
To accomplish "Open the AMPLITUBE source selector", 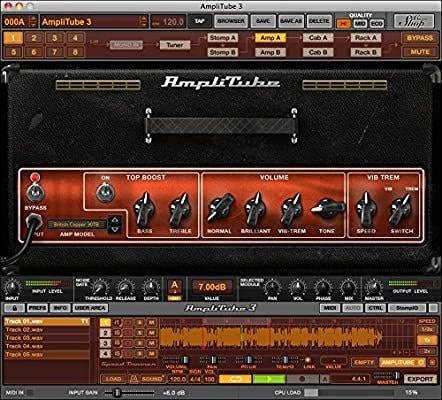I will 403,362.
